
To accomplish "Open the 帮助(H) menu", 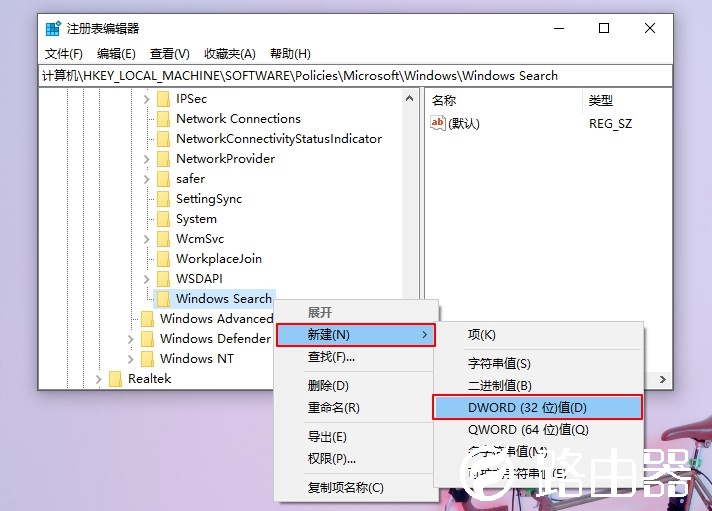I will 290,54.
